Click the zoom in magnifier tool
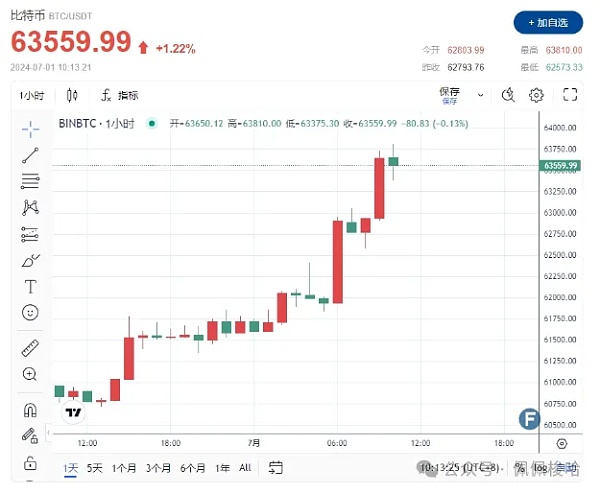This screenshot has height=493, width=600. (x=30, y=374)
